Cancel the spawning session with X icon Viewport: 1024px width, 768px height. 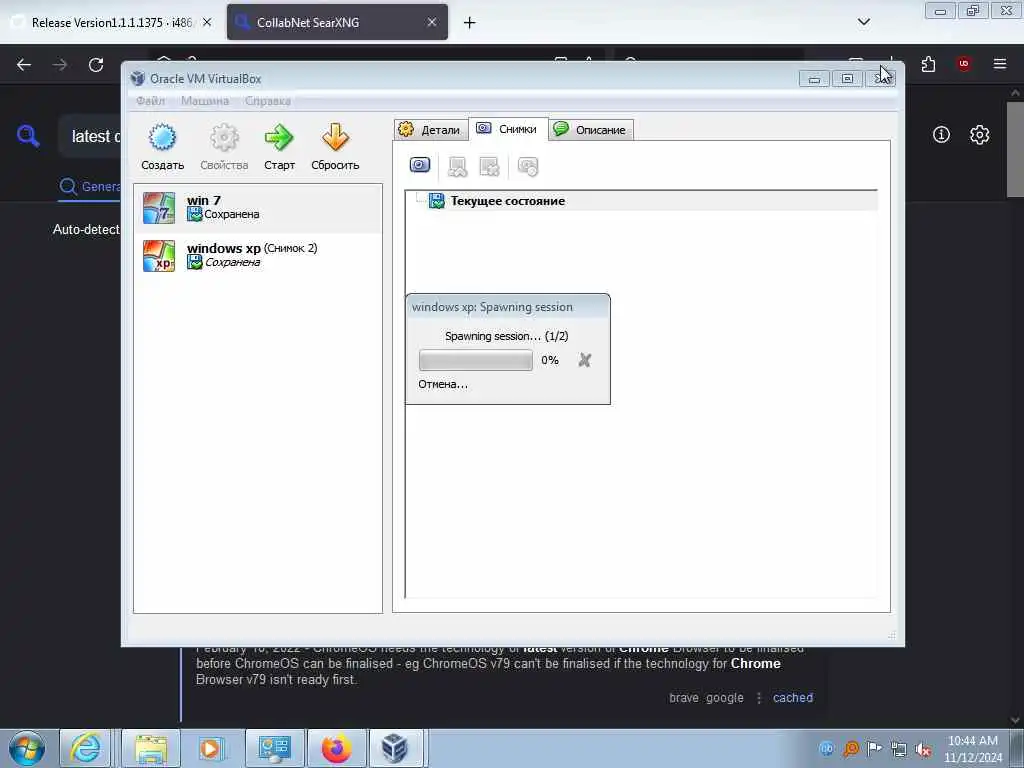point(584,360)
